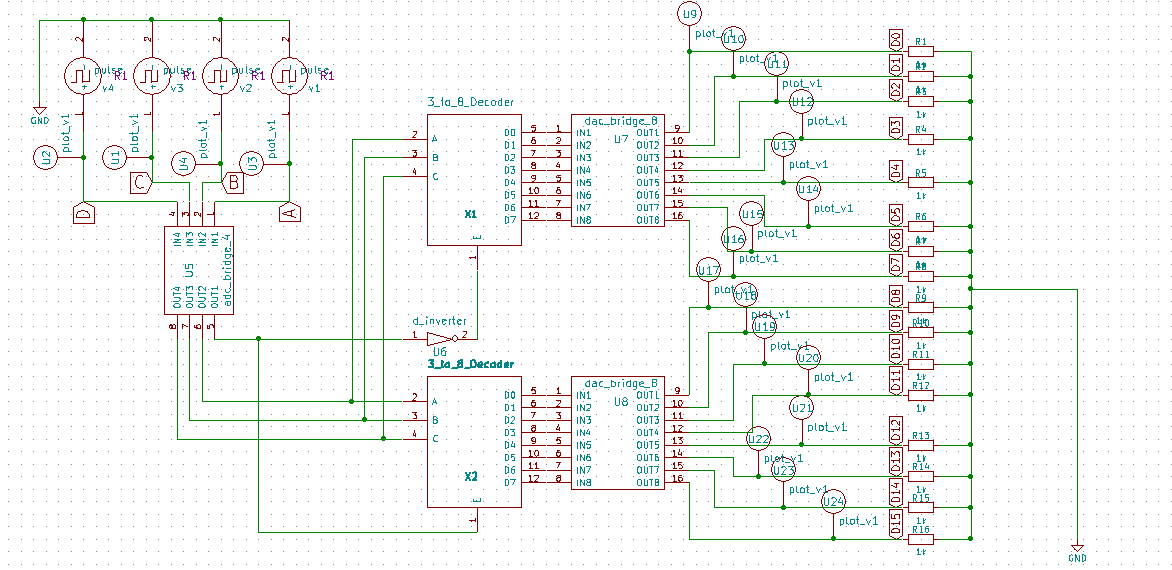Click the d_inverter U6 gate symbol
1172x570 pixels.
coord(440,338)
